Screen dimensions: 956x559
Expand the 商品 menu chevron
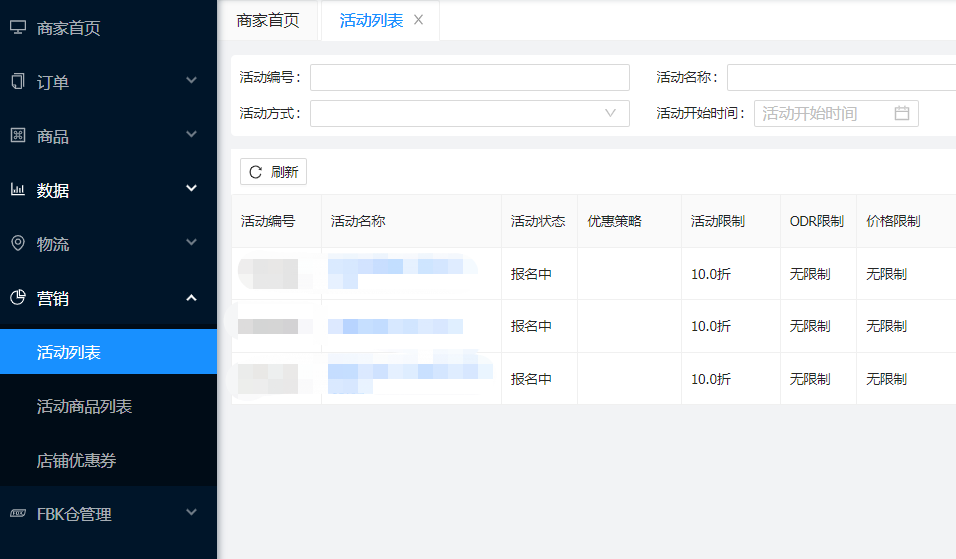click(x=191, y=134)
